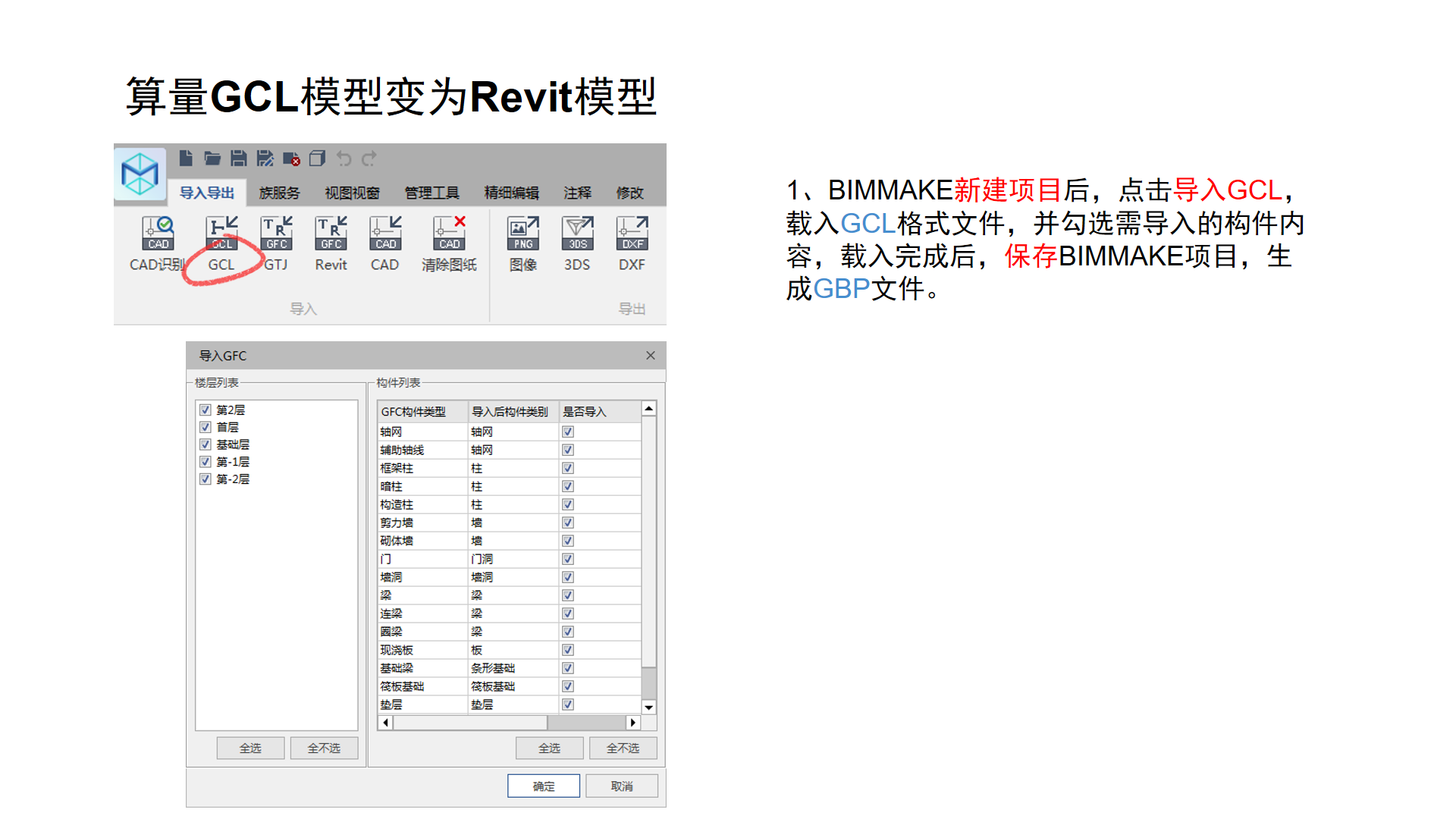Click the Save icon in quick toolbar
This screenshot has width=1456, height=819.
[239, 158]
